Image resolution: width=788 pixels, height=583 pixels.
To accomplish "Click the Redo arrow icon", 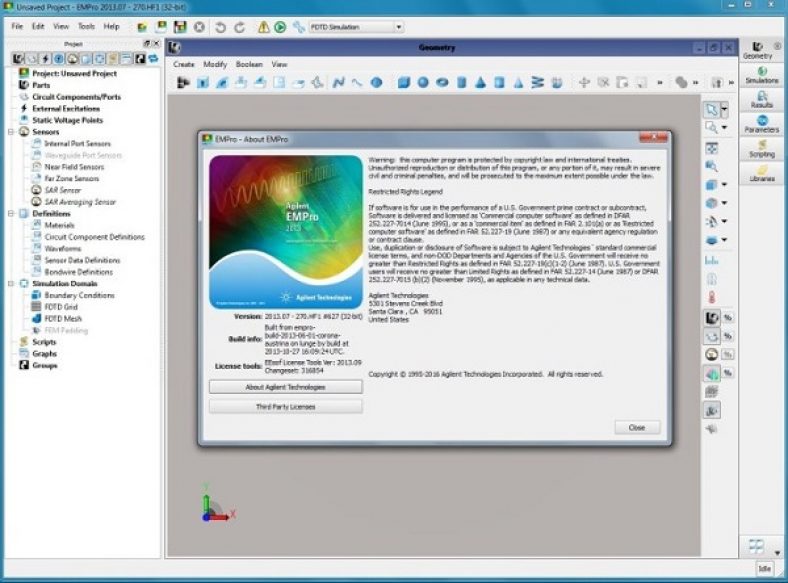I will click(240, 27).
